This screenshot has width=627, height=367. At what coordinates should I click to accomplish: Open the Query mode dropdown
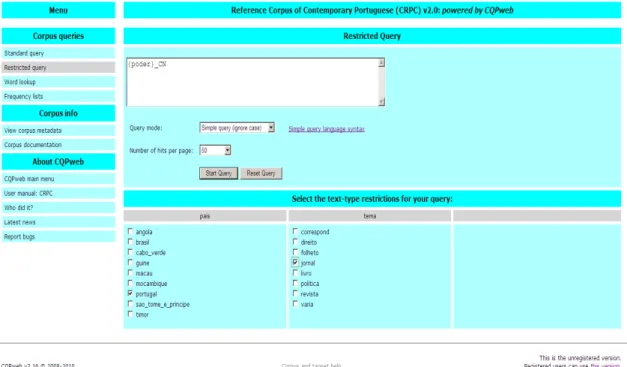click(237, 128)
